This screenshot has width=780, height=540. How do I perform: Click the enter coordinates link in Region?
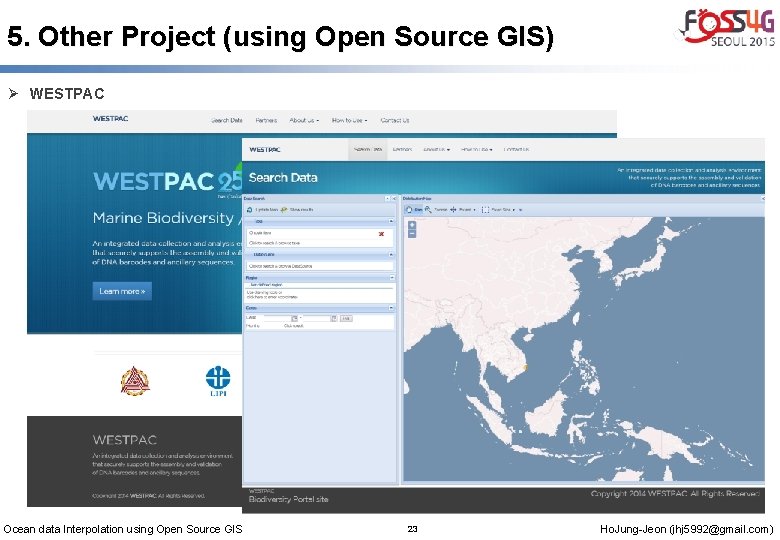(x=272, y=297)
